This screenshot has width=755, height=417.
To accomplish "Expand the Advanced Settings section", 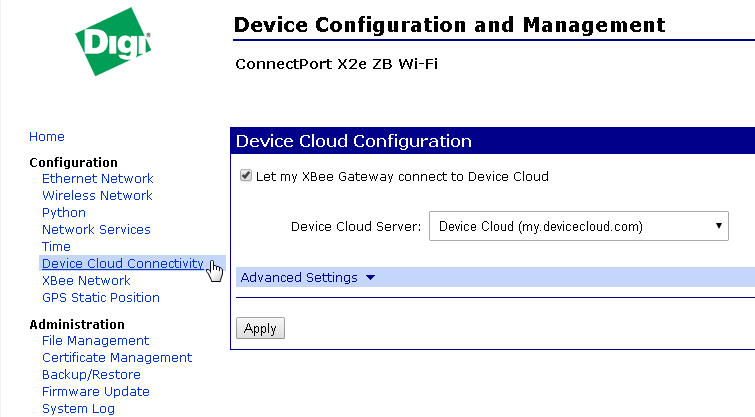I will click(299, 278).
